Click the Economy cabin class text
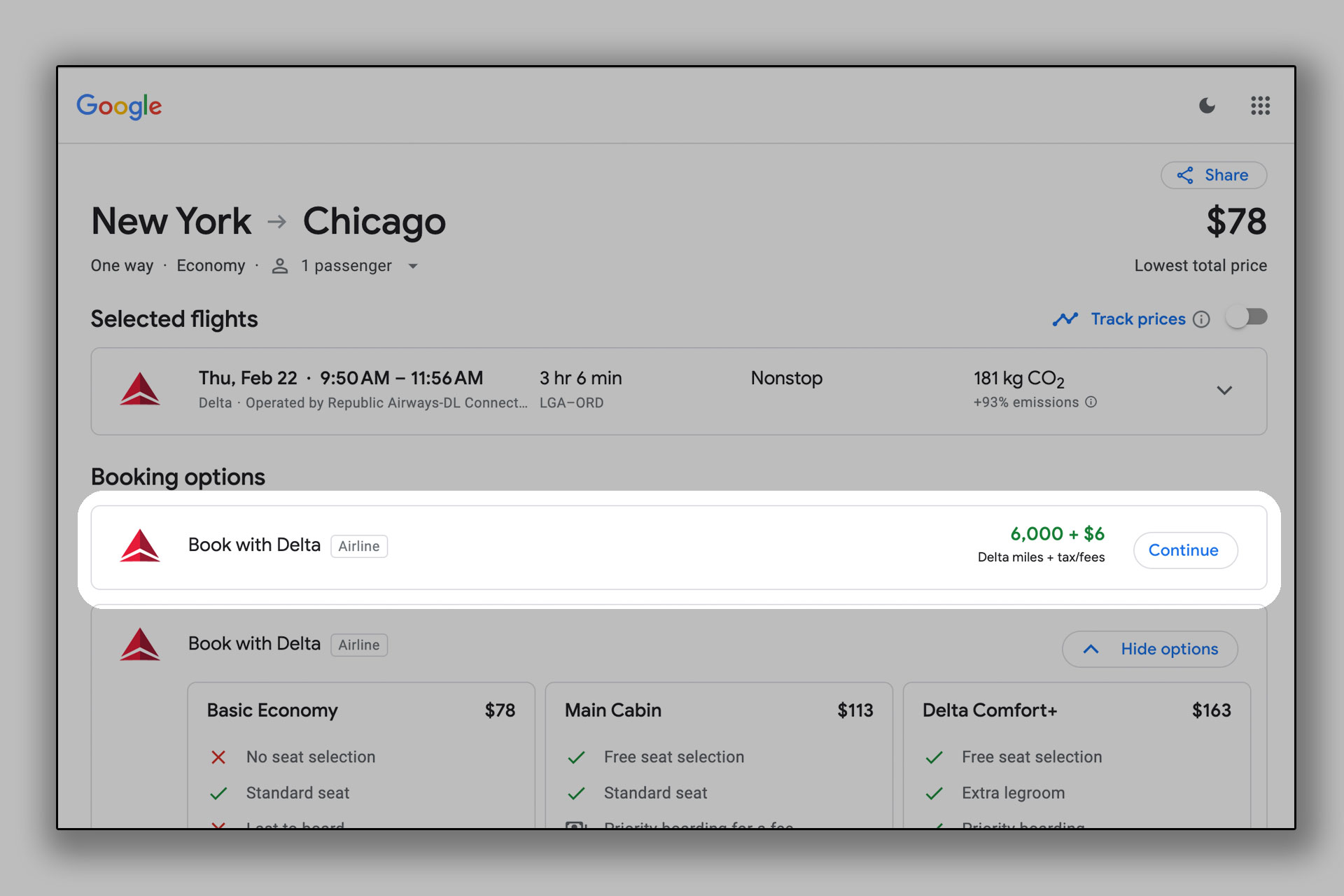The image size is (1344, 896). click(x=211, y=266)
